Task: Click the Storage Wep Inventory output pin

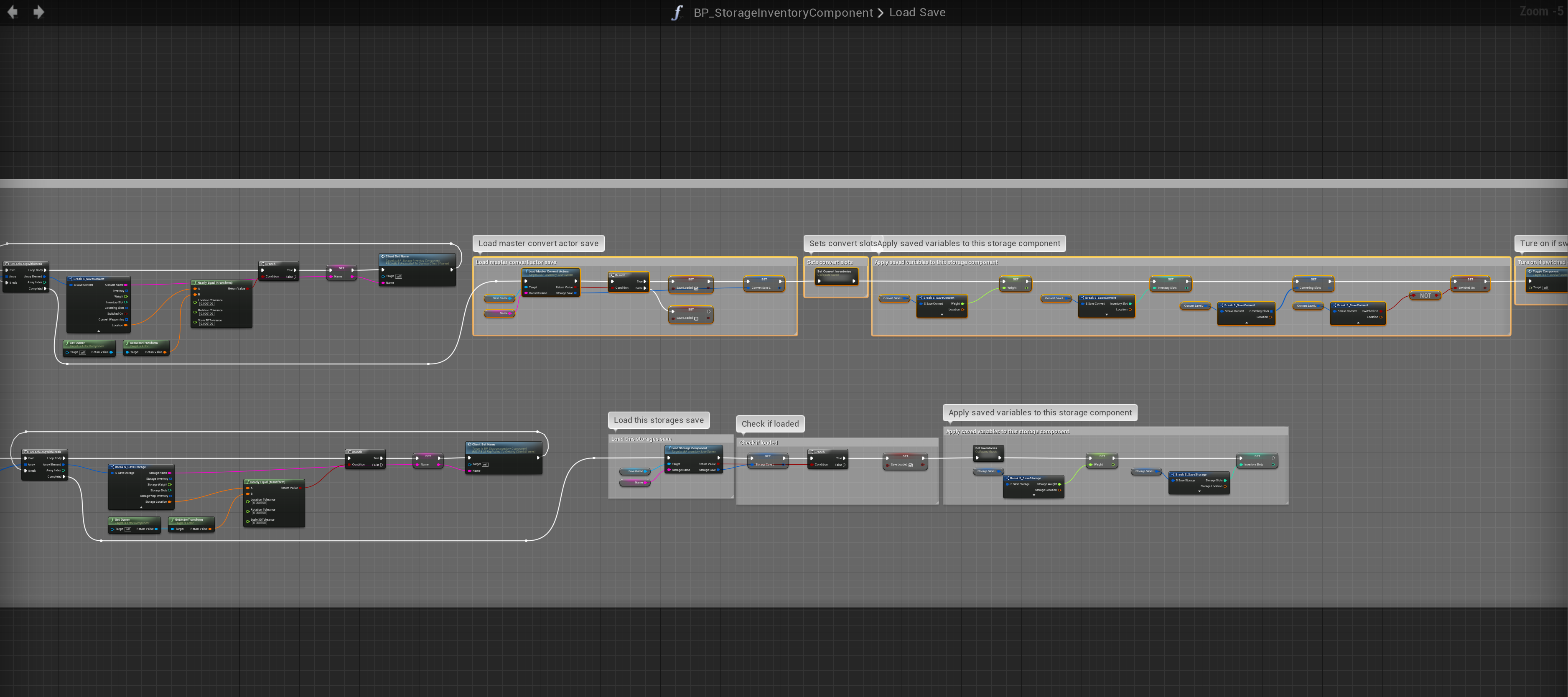Action: [x=170, y=496]
